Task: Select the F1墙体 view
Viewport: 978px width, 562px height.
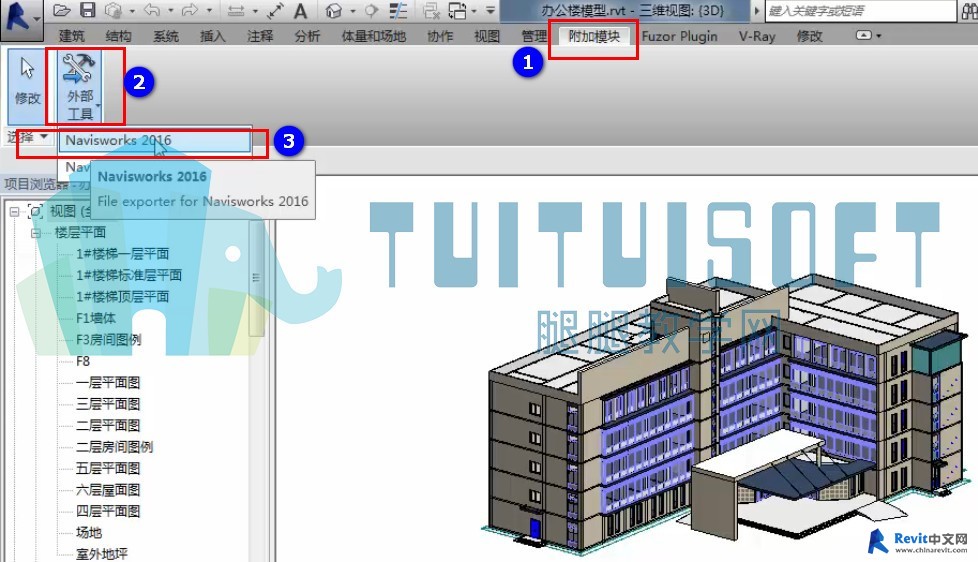Action: tap(95, 318)
